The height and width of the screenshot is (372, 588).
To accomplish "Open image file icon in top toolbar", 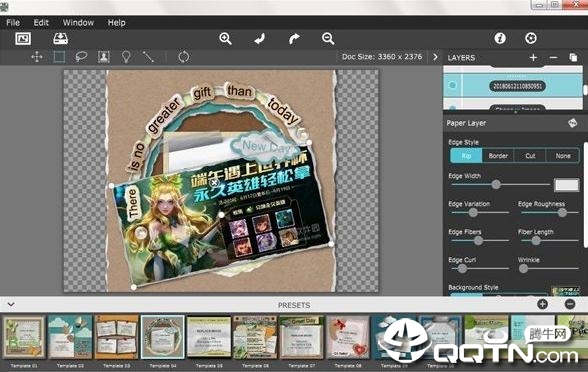I will (23, 39).
